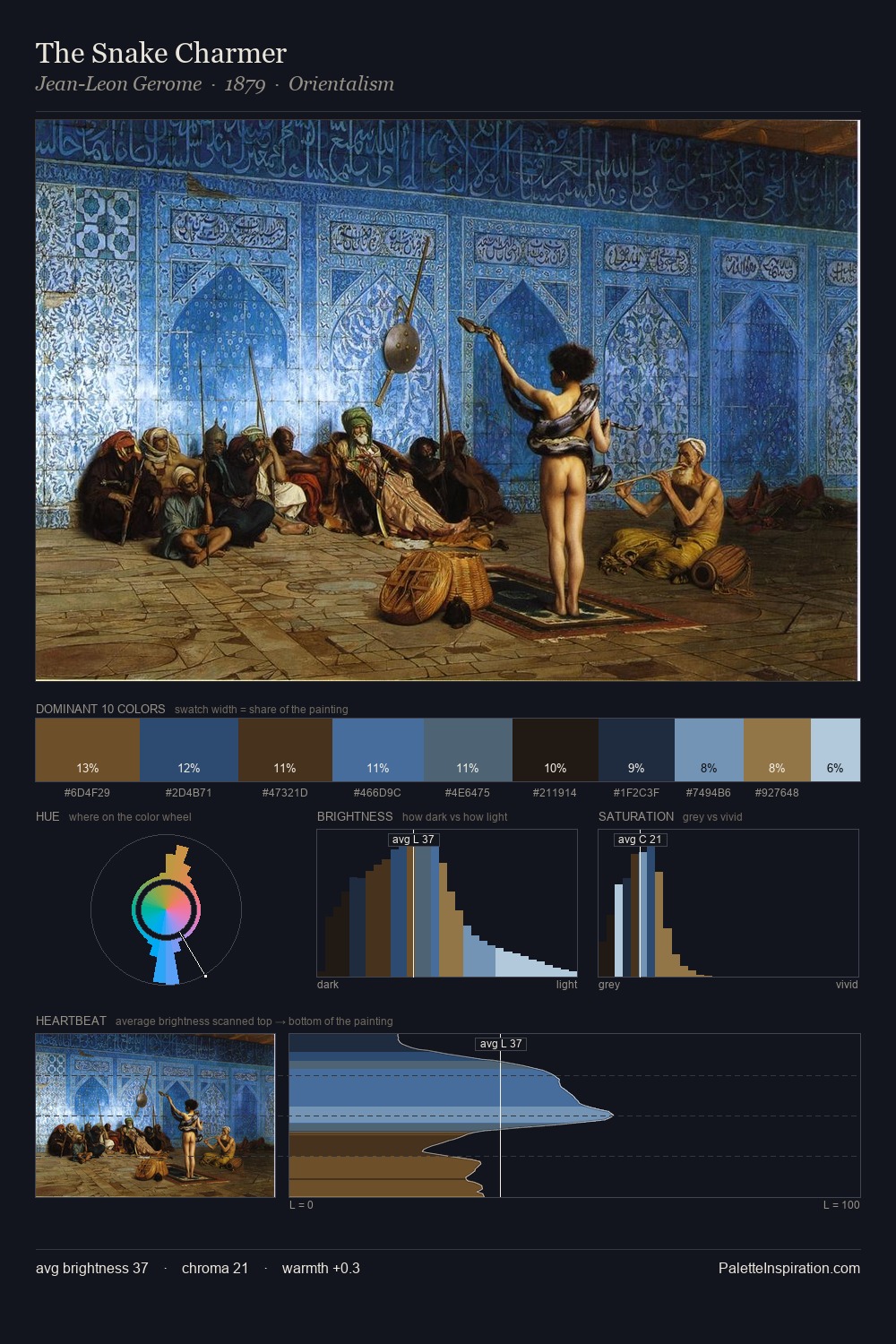Viewport: 896px width, 1344px height.
Task: Click the "L = 100" axis label
Action: pos(841,1205)
